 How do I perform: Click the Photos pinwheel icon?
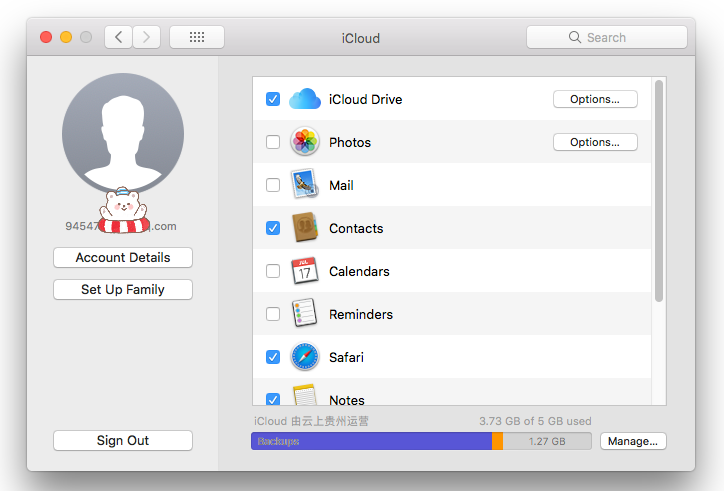305,141
